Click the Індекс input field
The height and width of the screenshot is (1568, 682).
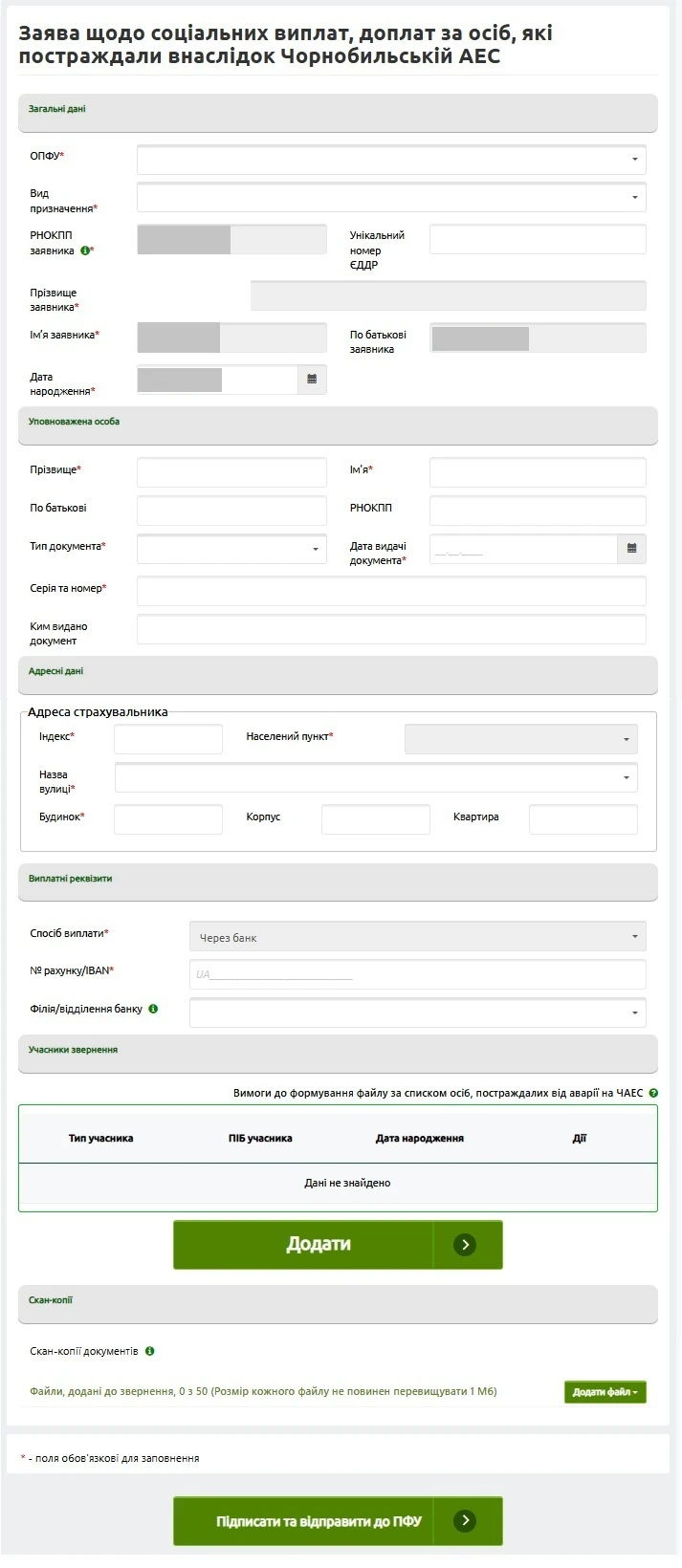tap(168, 739)
